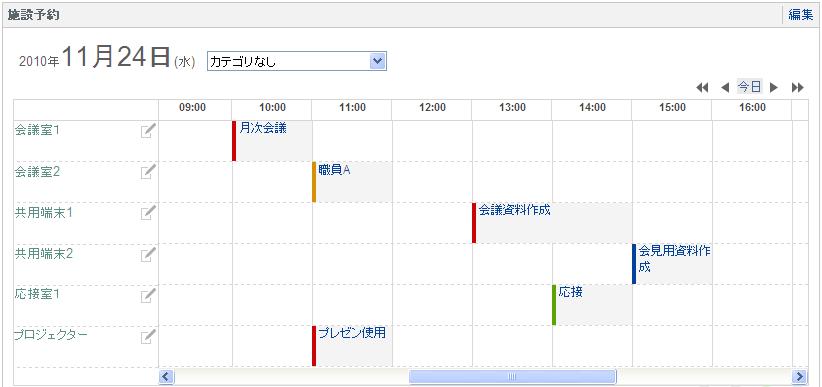Click the 11月24日 date heading
Viewport: 822px width, 387px height.
coord(116,57)
